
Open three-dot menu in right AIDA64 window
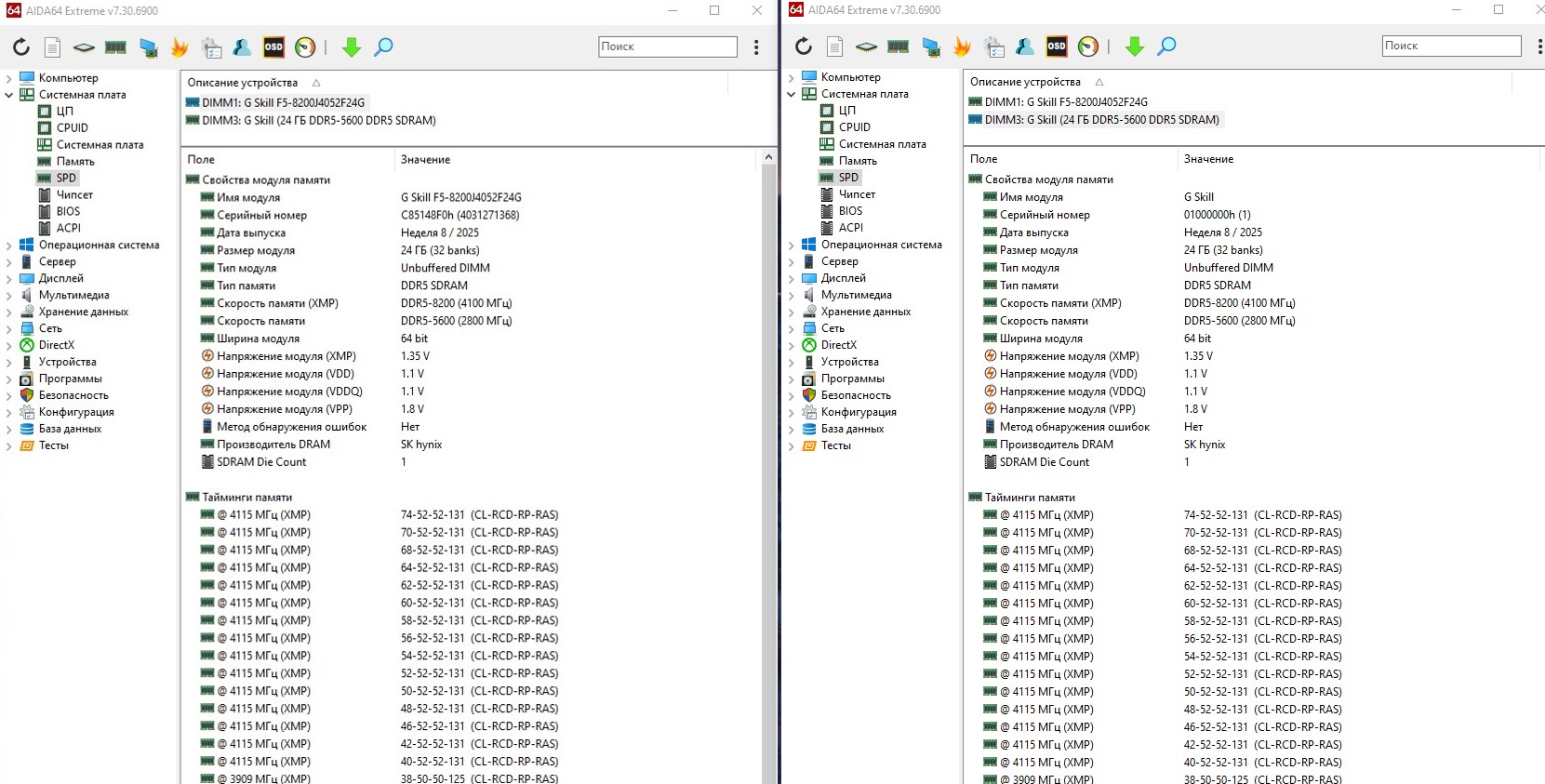click(x=1539, y=46)
